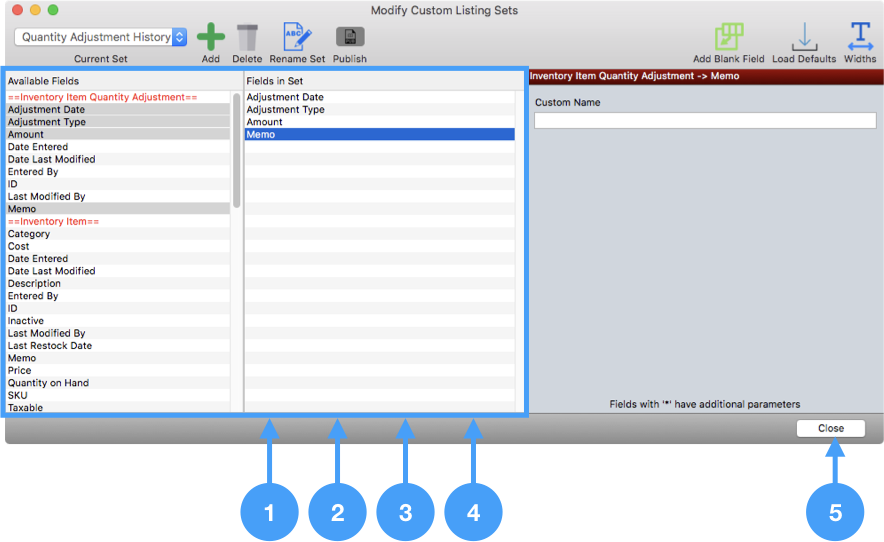Open the Quantity Adjustment History set dropdown
Image resolution: width=884 pixels, height=542 pixels.
pyautogui.click(x=101, y=37)
